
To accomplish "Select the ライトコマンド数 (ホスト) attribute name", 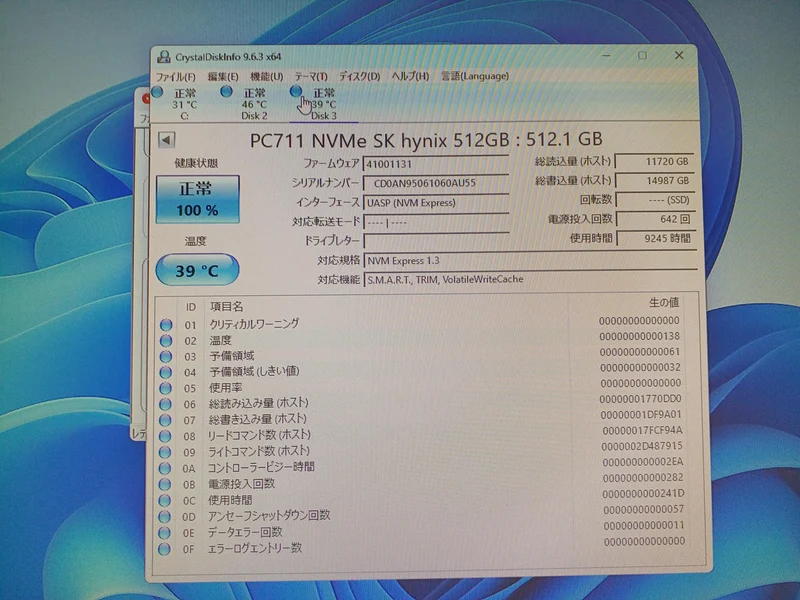I will (259, 451).
